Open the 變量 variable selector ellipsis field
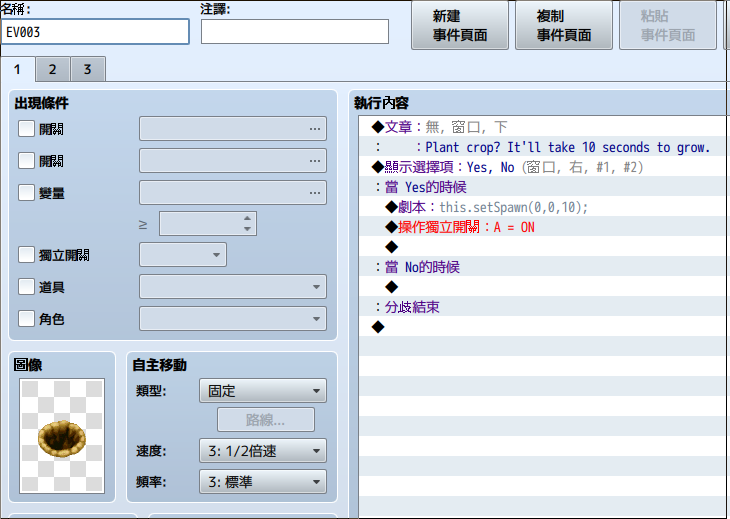 [x=233, y=193]
